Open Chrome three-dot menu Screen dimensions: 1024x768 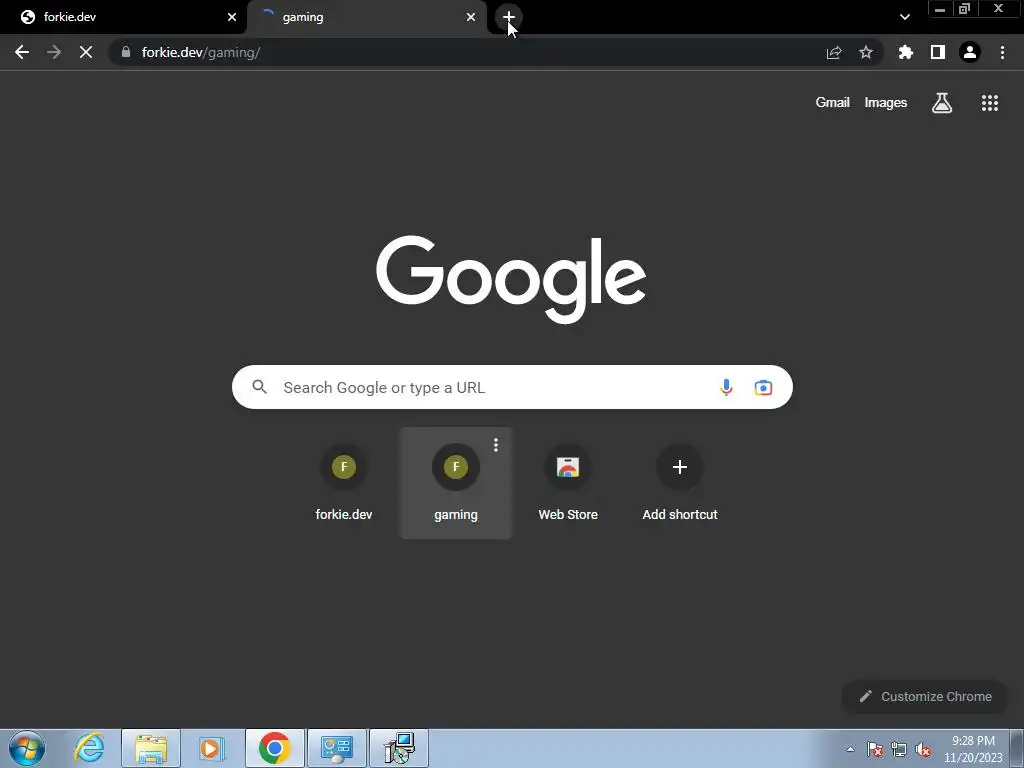pos(1002,52)
